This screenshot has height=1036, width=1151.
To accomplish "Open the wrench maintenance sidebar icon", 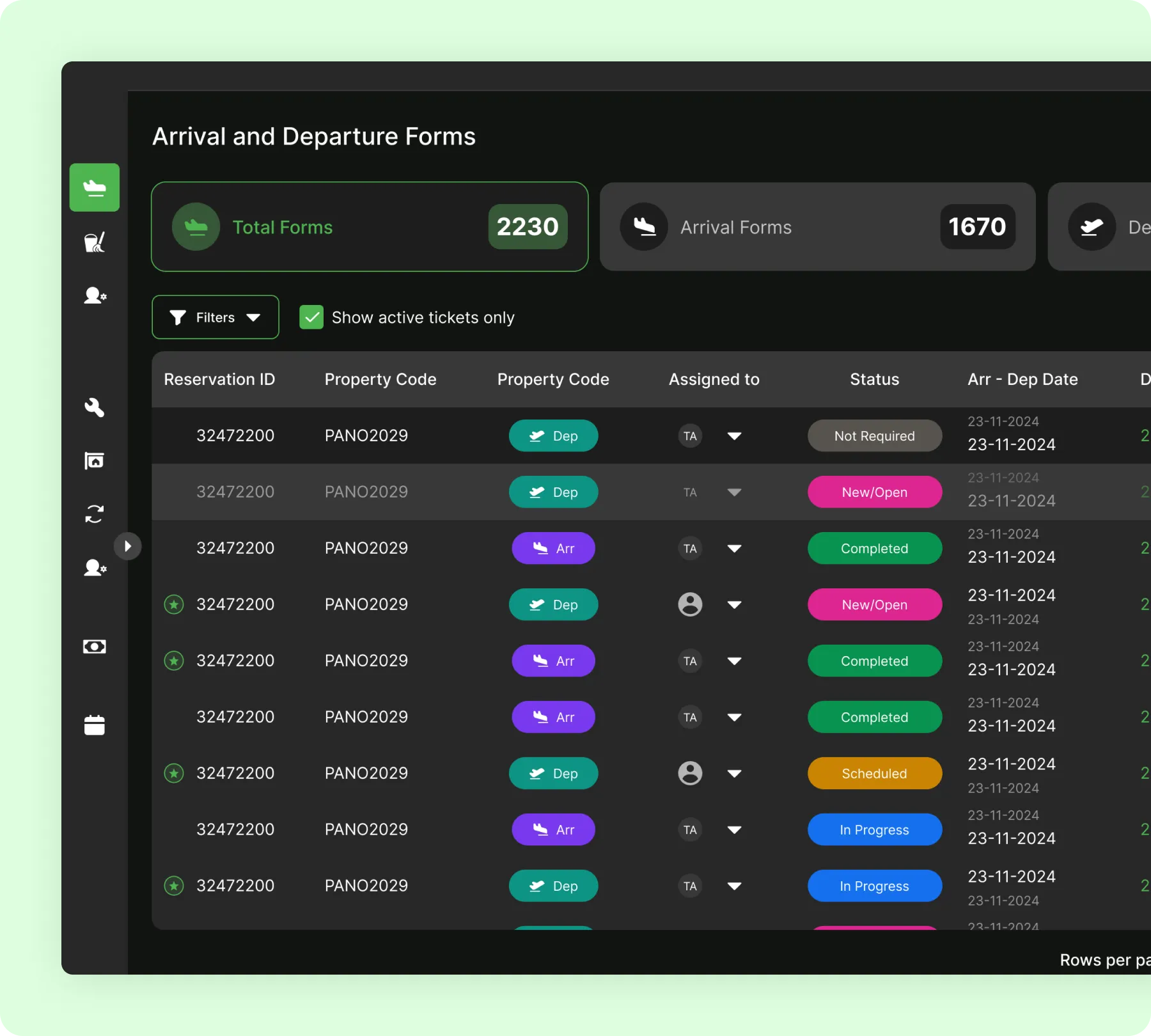I will click(x=95, y=407).
